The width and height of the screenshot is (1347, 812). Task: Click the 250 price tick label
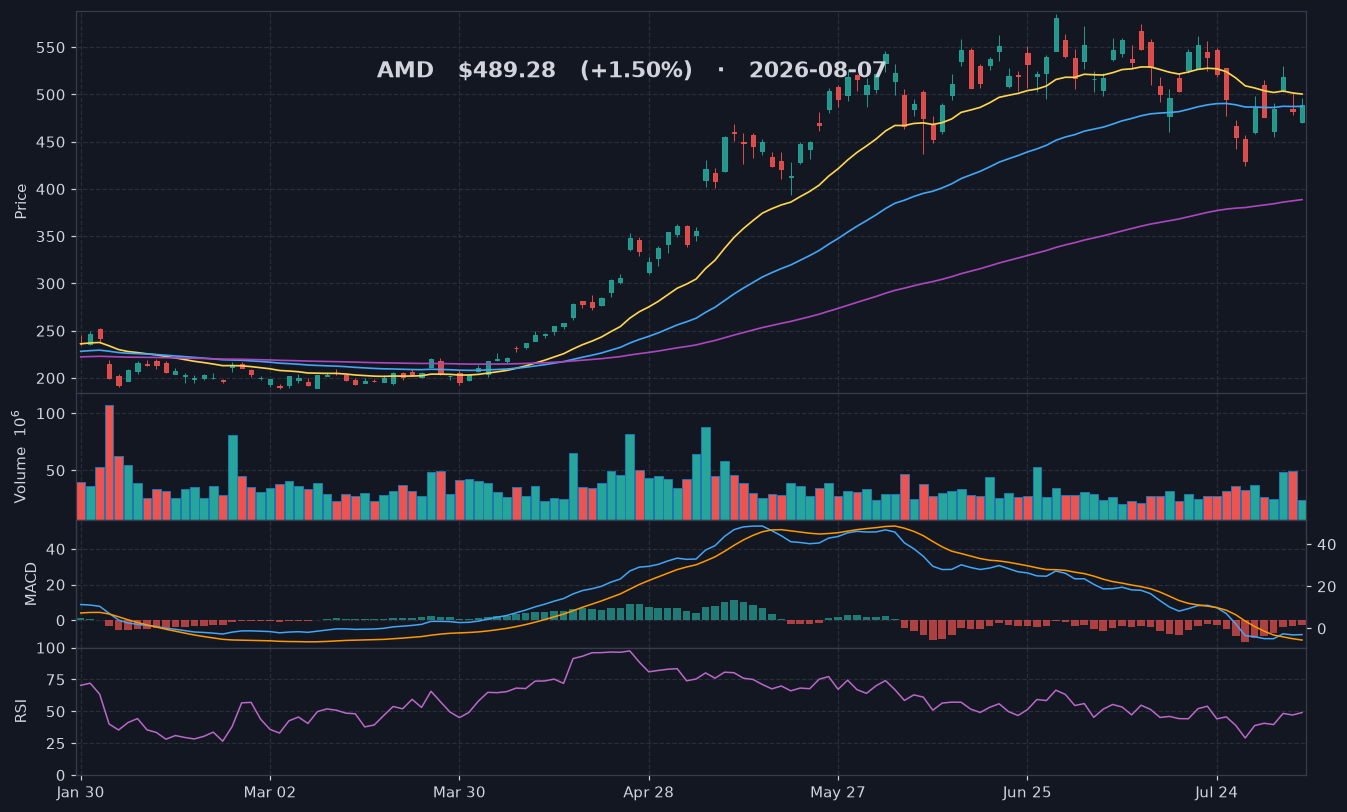click(x=52, y=332)
